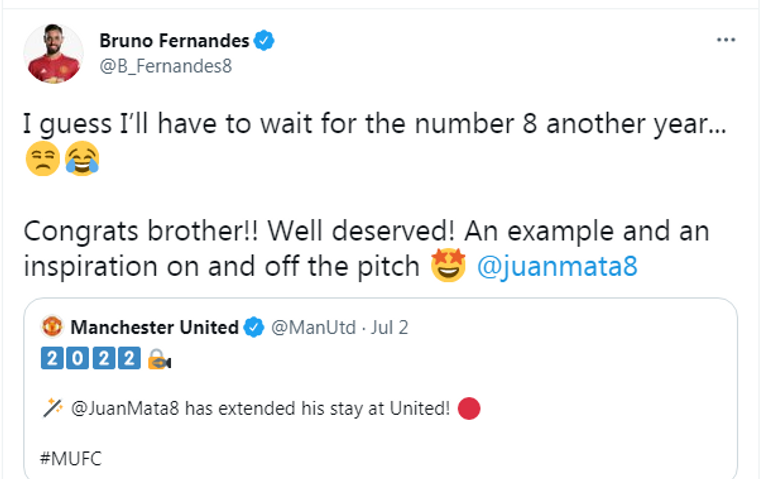Click the unamused face emoji
Image resolution: width=768 pixels, height=479 pixels.
[x=41, y=160]
